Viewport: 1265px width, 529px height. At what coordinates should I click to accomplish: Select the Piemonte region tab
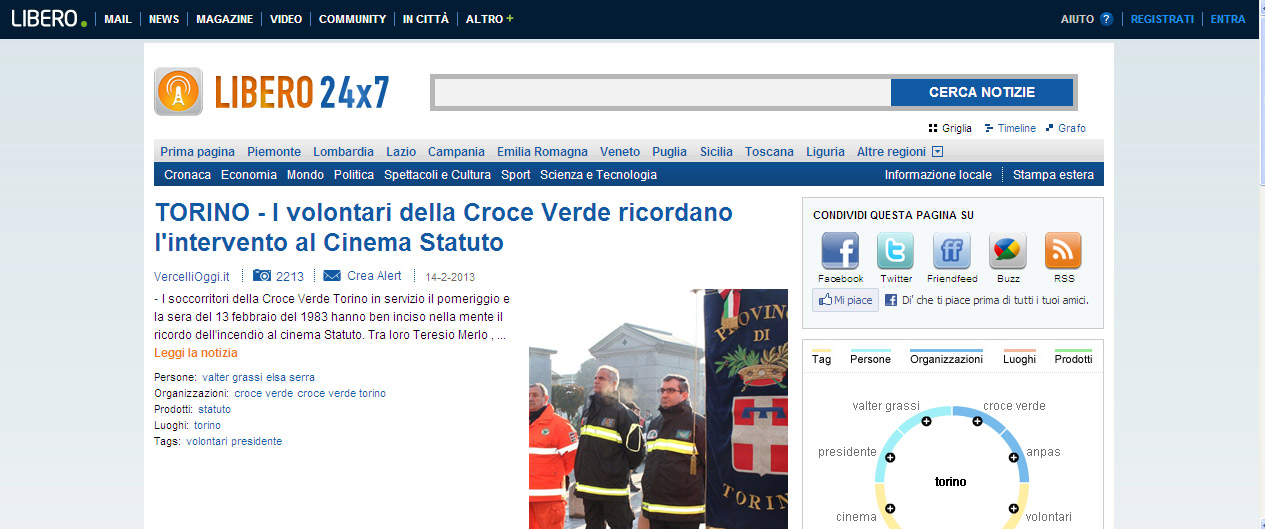(274, 152)
